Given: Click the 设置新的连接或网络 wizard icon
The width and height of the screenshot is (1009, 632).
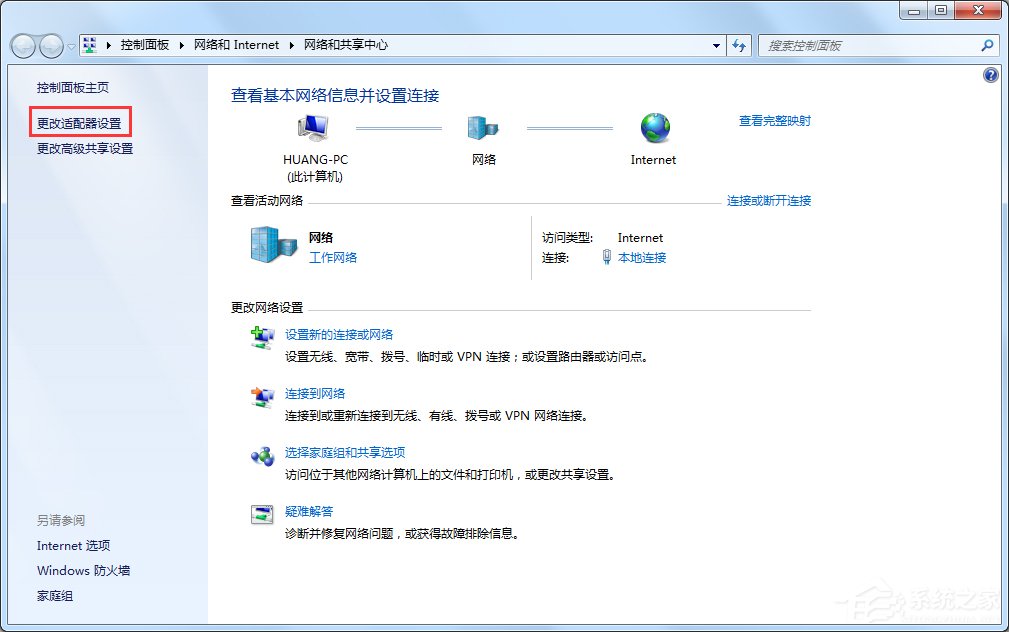Looking at the screenshot, I should tap(262, 335).
